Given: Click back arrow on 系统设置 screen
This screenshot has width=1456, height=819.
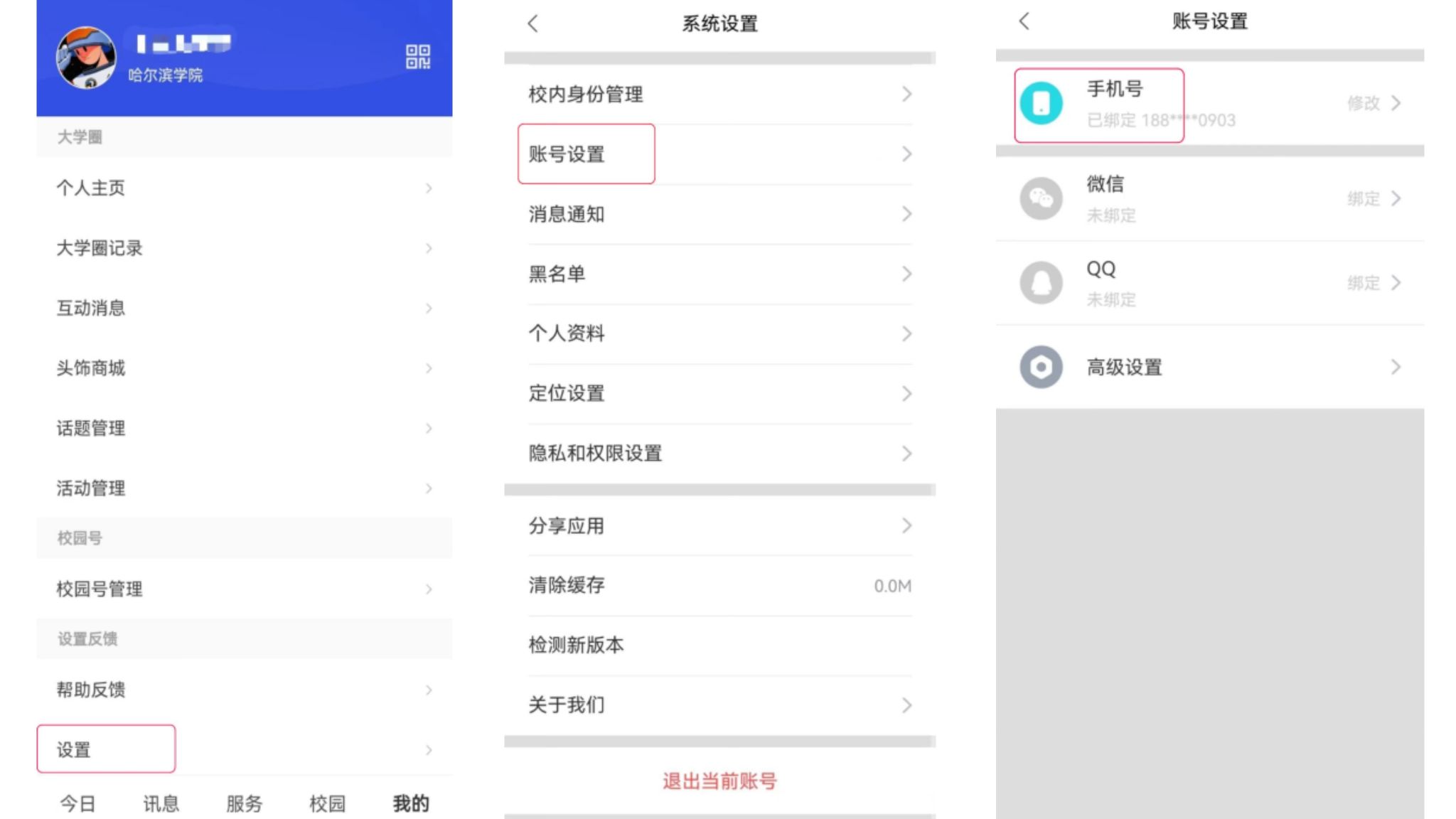Looking at the screenshot, I should pos(533,23).
